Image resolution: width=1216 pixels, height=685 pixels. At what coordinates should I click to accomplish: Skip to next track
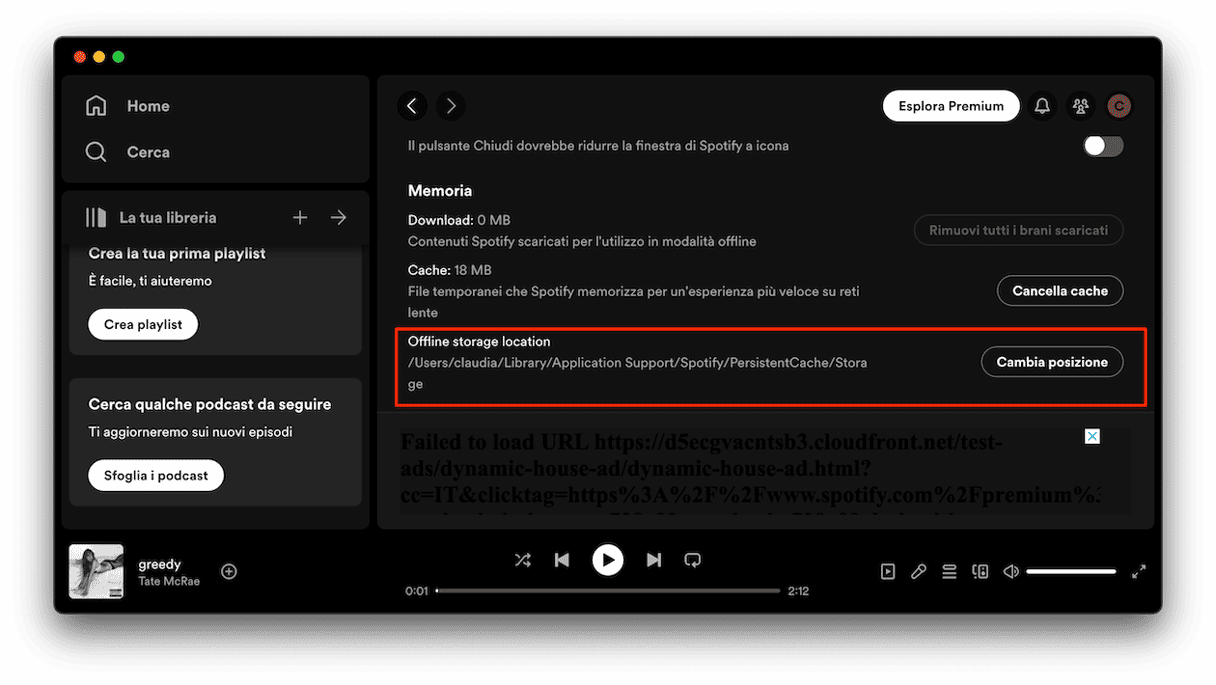coord(653,560)
